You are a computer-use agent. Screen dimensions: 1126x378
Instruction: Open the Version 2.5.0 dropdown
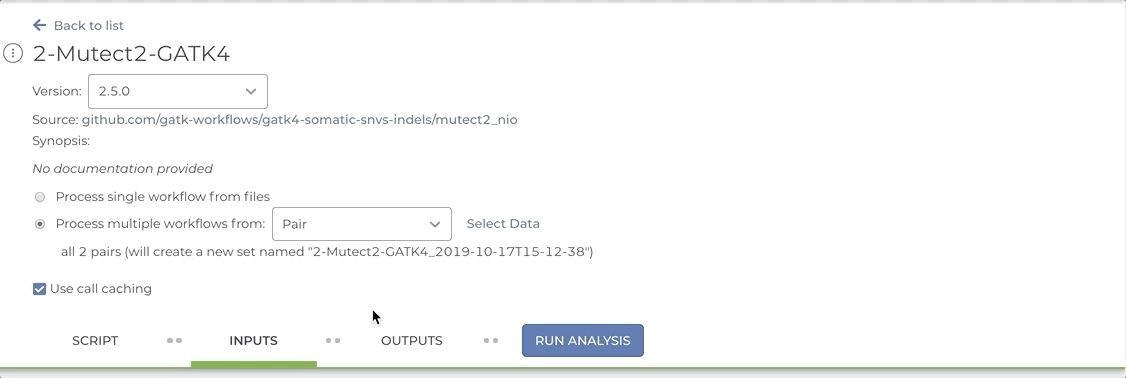[x=178, y=91]
